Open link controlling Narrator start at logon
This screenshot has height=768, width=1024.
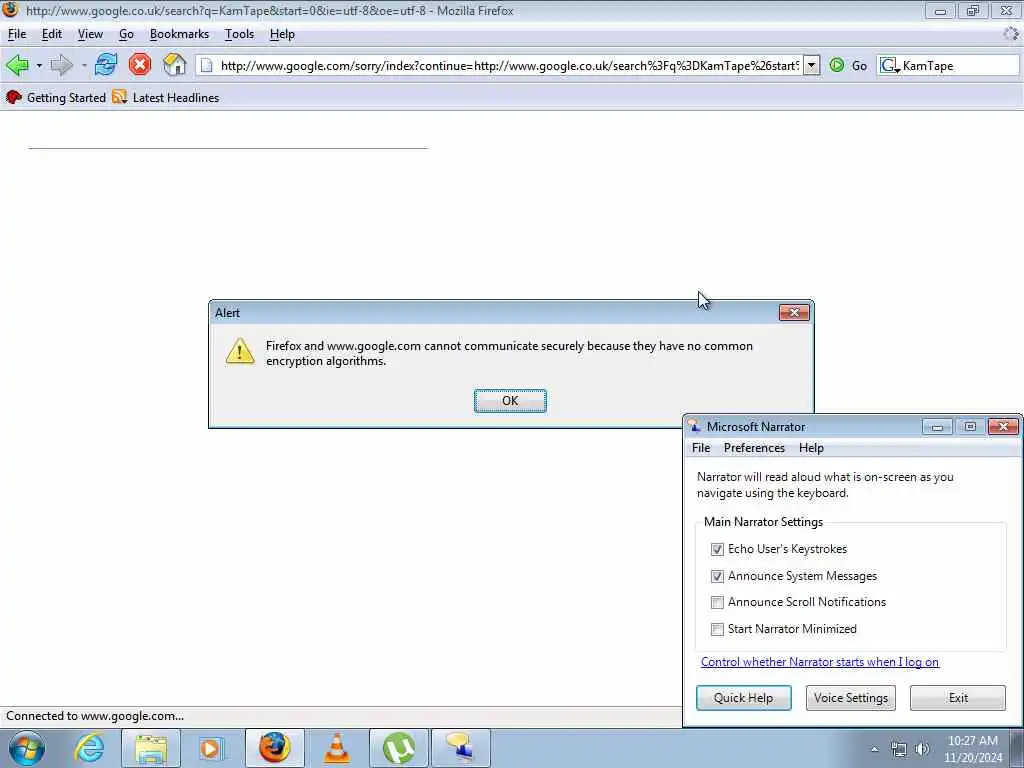point(820,662)
